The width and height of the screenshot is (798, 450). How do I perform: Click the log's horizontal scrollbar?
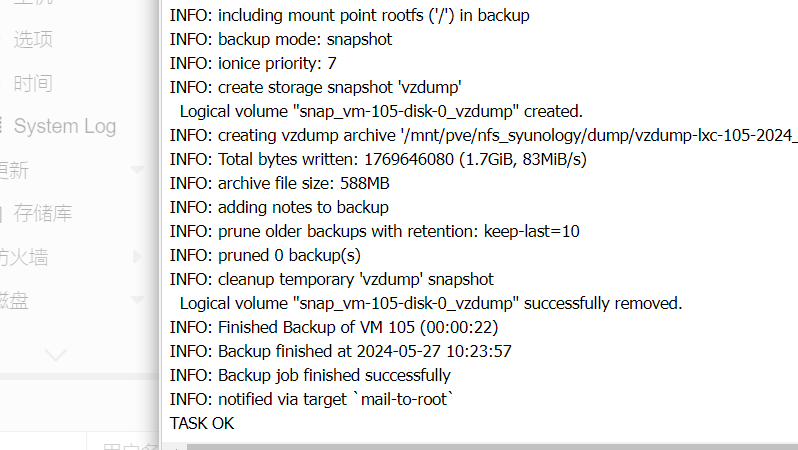[x=492, y=447]
